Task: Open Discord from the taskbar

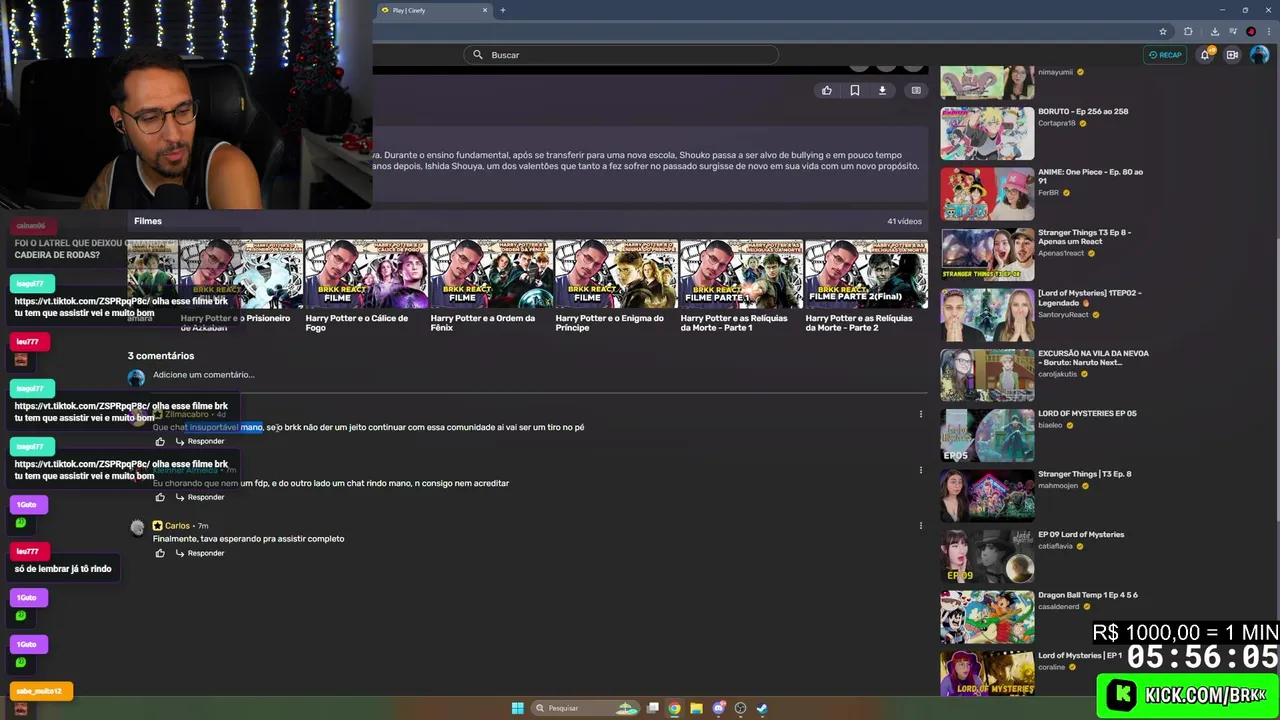Action: [x=718, y=708]
